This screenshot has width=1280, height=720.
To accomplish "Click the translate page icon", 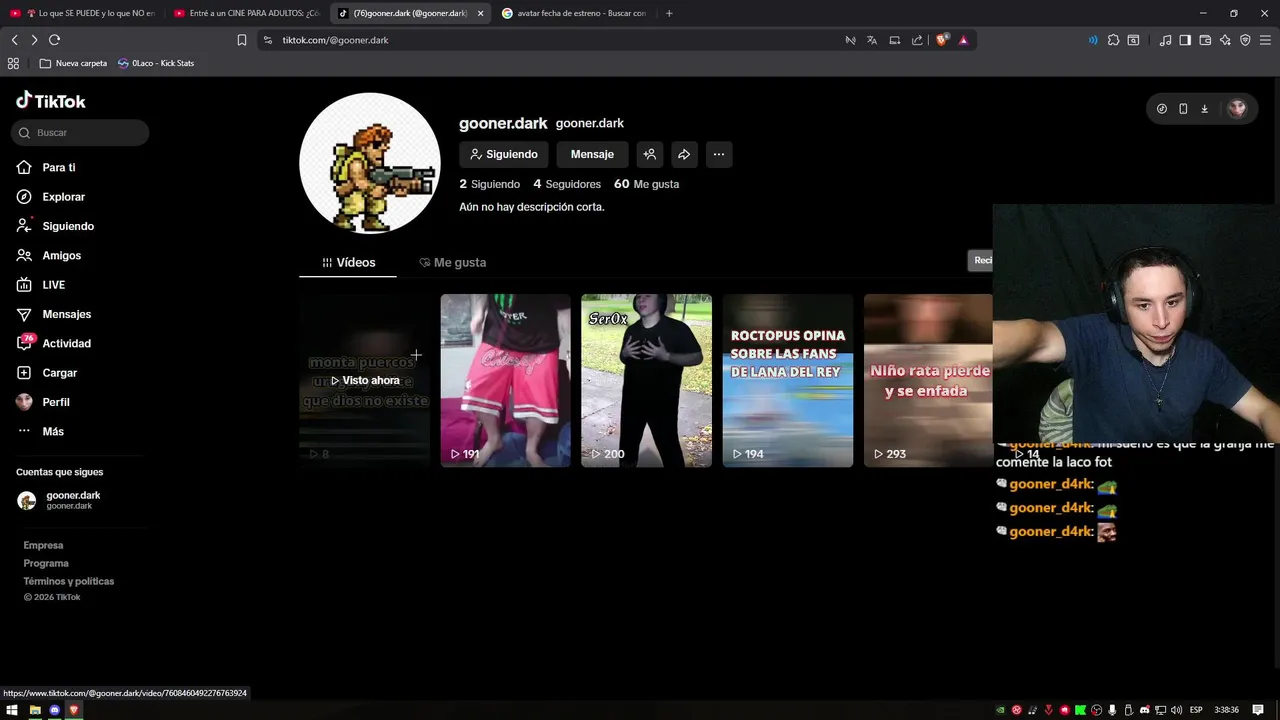I will 872,40.
